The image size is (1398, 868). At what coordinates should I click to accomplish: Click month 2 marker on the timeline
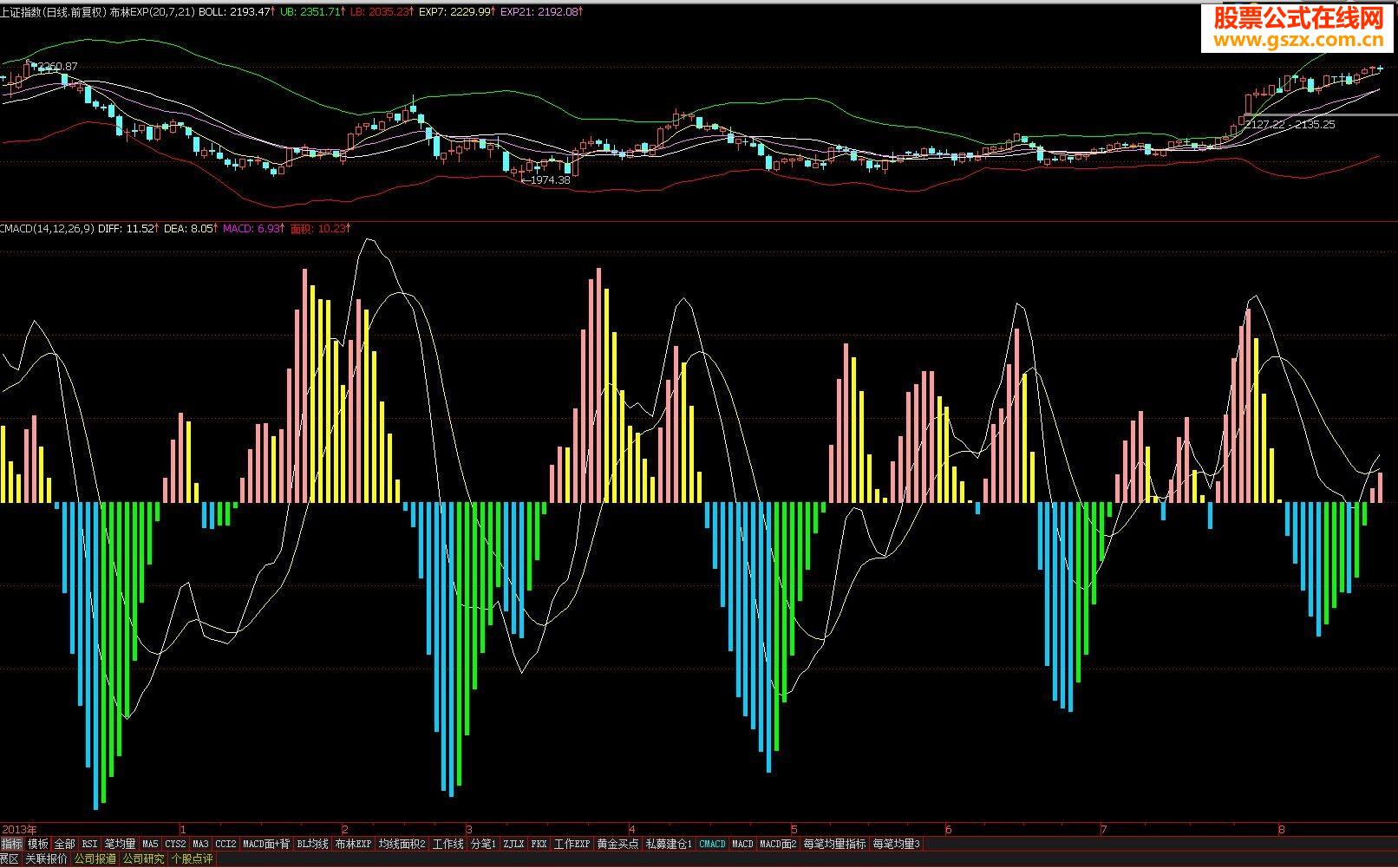tap(345, 830)
